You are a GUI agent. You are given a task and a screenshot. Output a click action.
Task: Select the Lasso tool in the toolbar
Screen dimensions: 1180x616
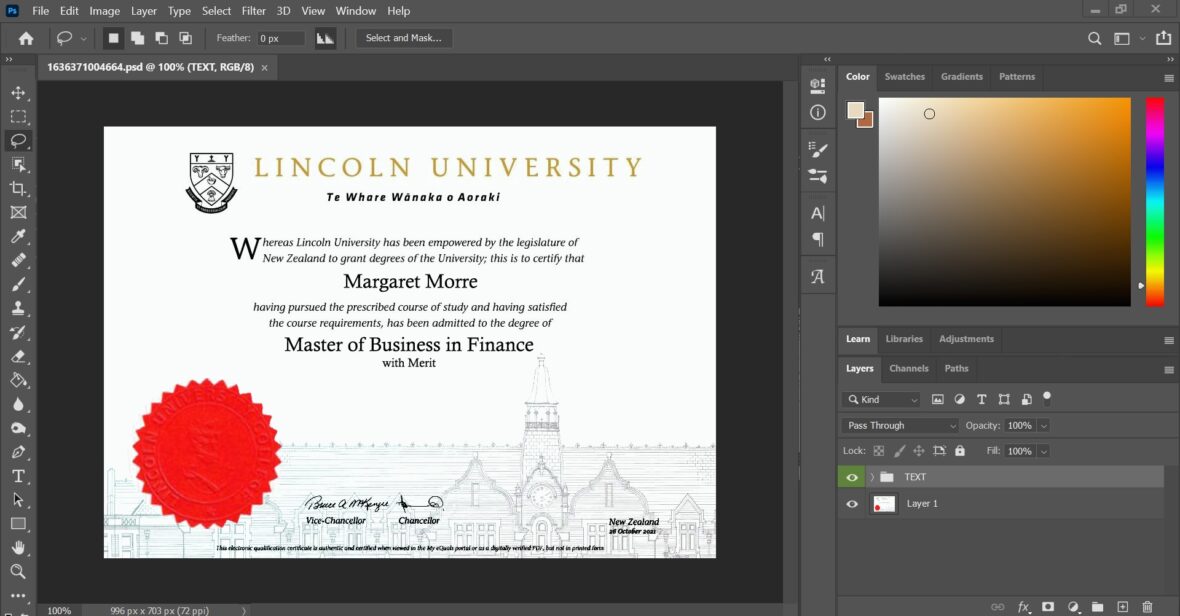point(21,140)
